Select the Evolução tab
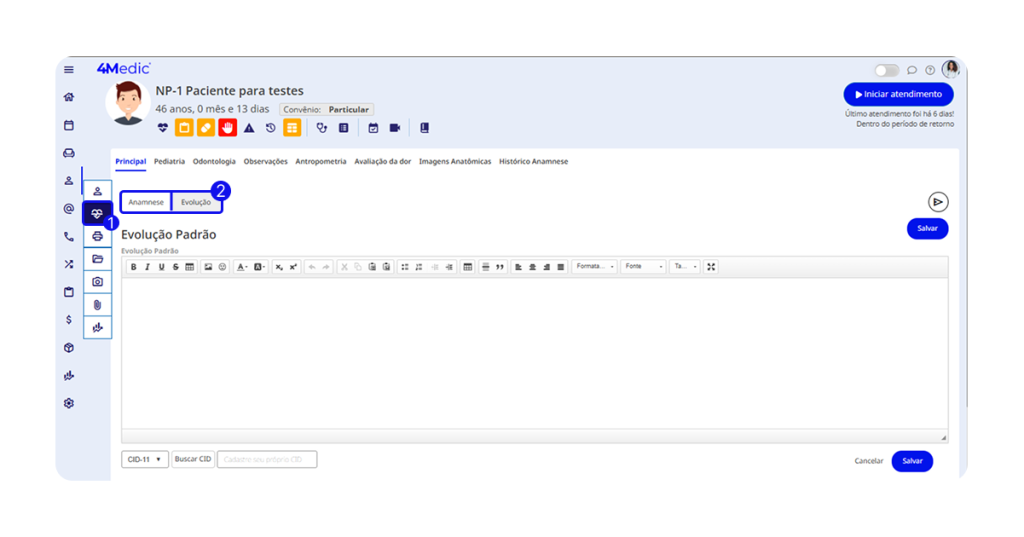 point(196,202)
